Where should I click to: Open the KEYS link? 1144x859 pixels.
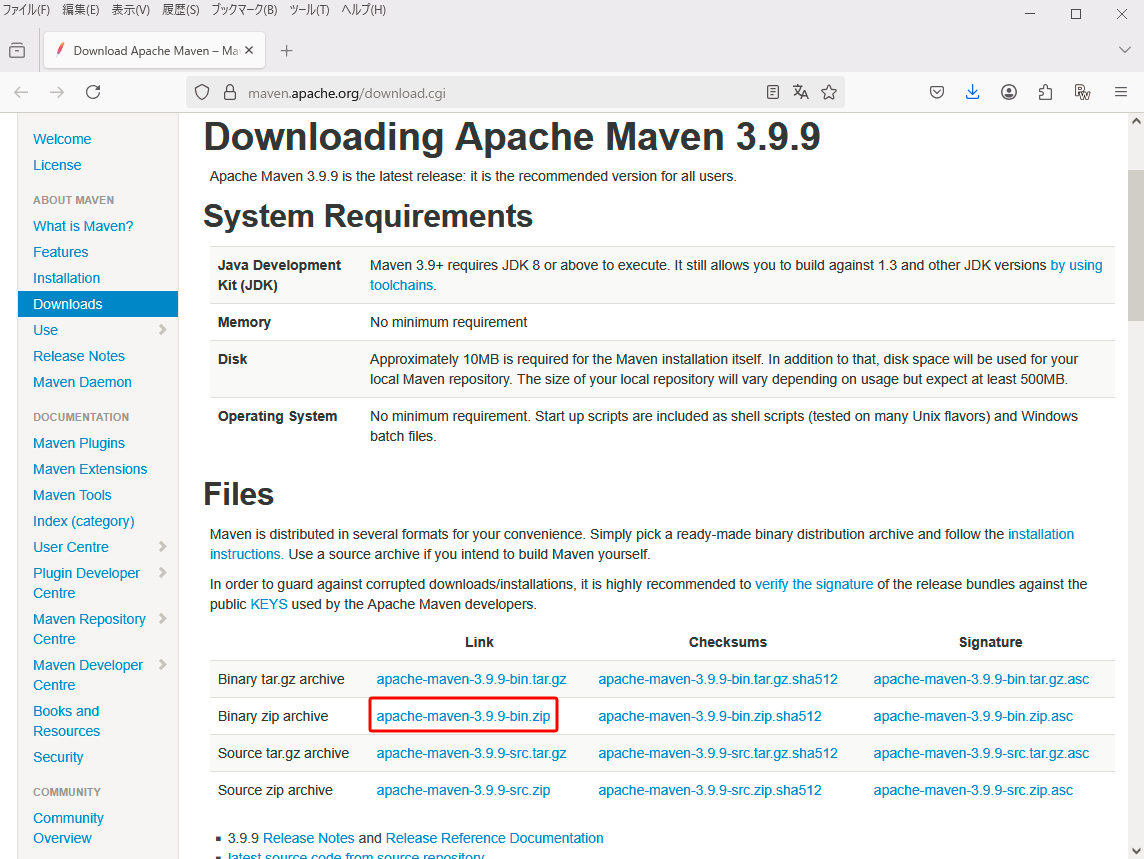coord(268,604)
